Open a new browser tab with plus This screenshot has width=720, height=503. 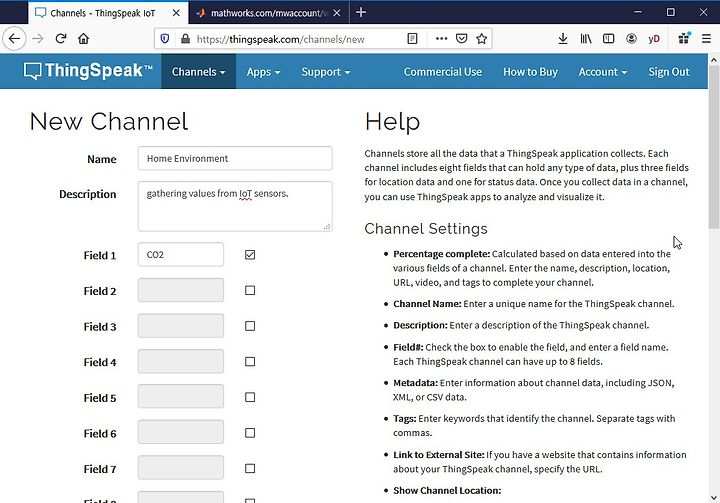tap(361, 12)
